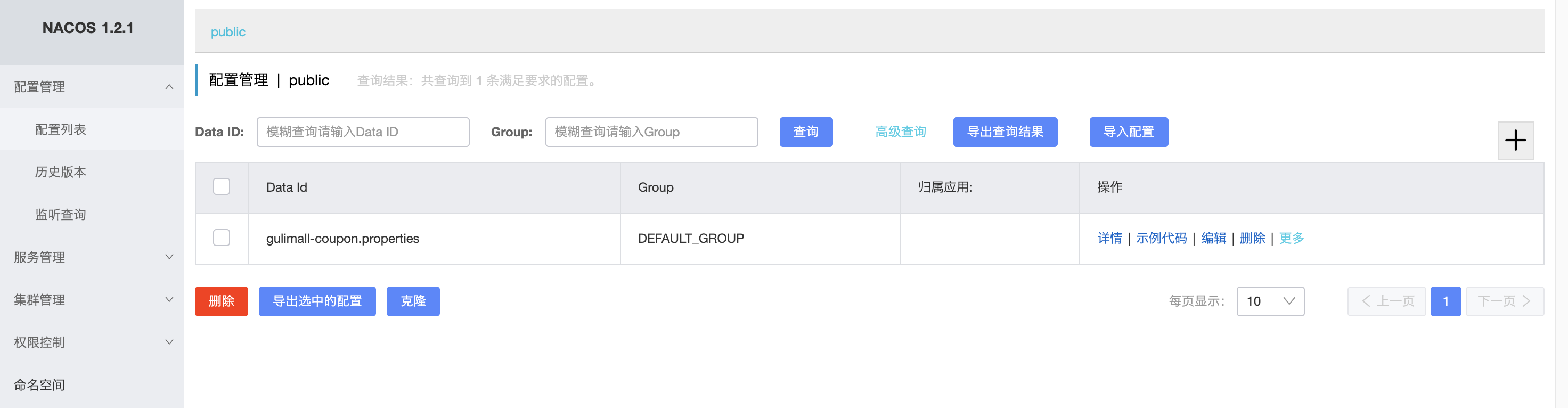1568x408 pixels.
Task: Click the 克隆 clone button
Action: 413,301
